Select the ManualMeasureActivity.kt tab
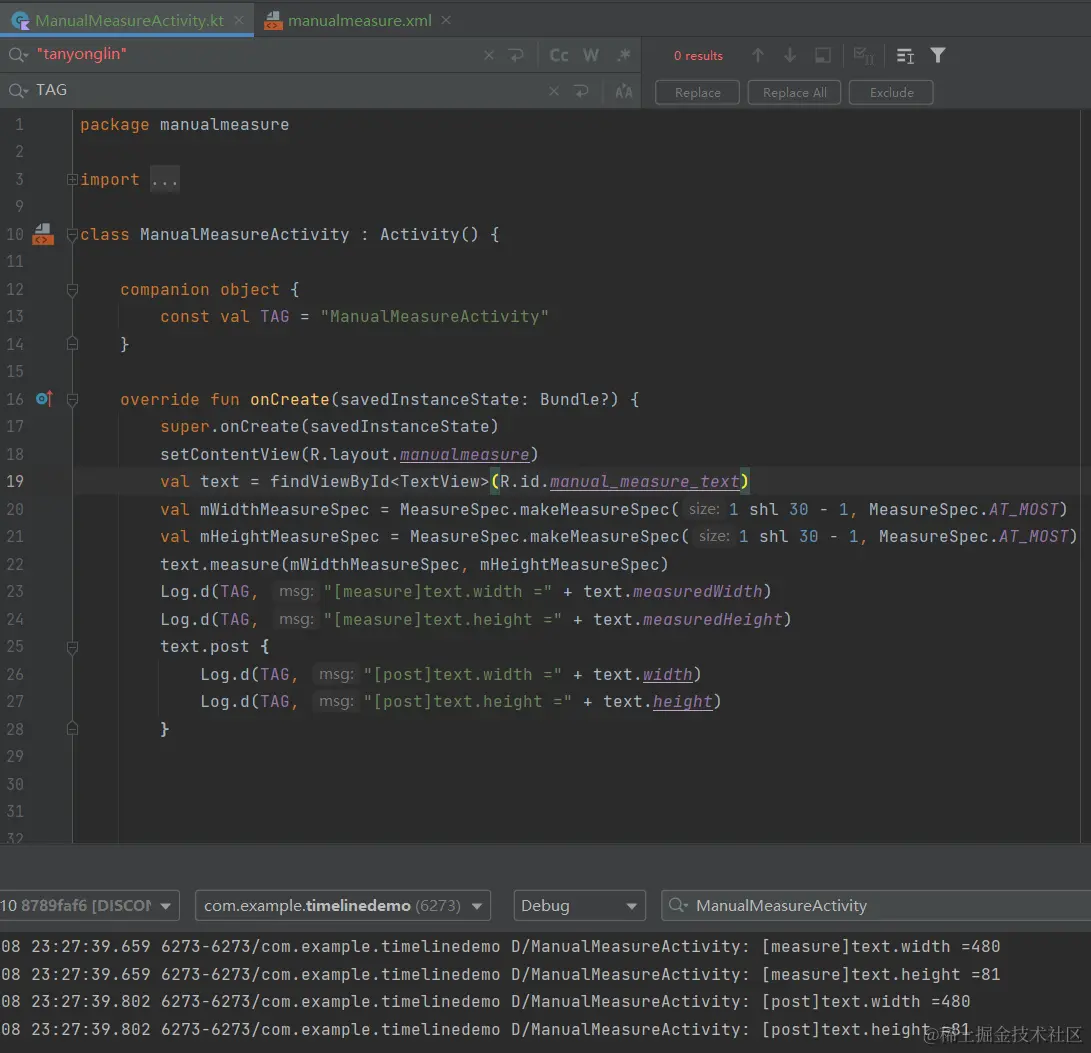Image resolution: width=1091 pixels, height=1053 pixels. (x=128, y=20)
